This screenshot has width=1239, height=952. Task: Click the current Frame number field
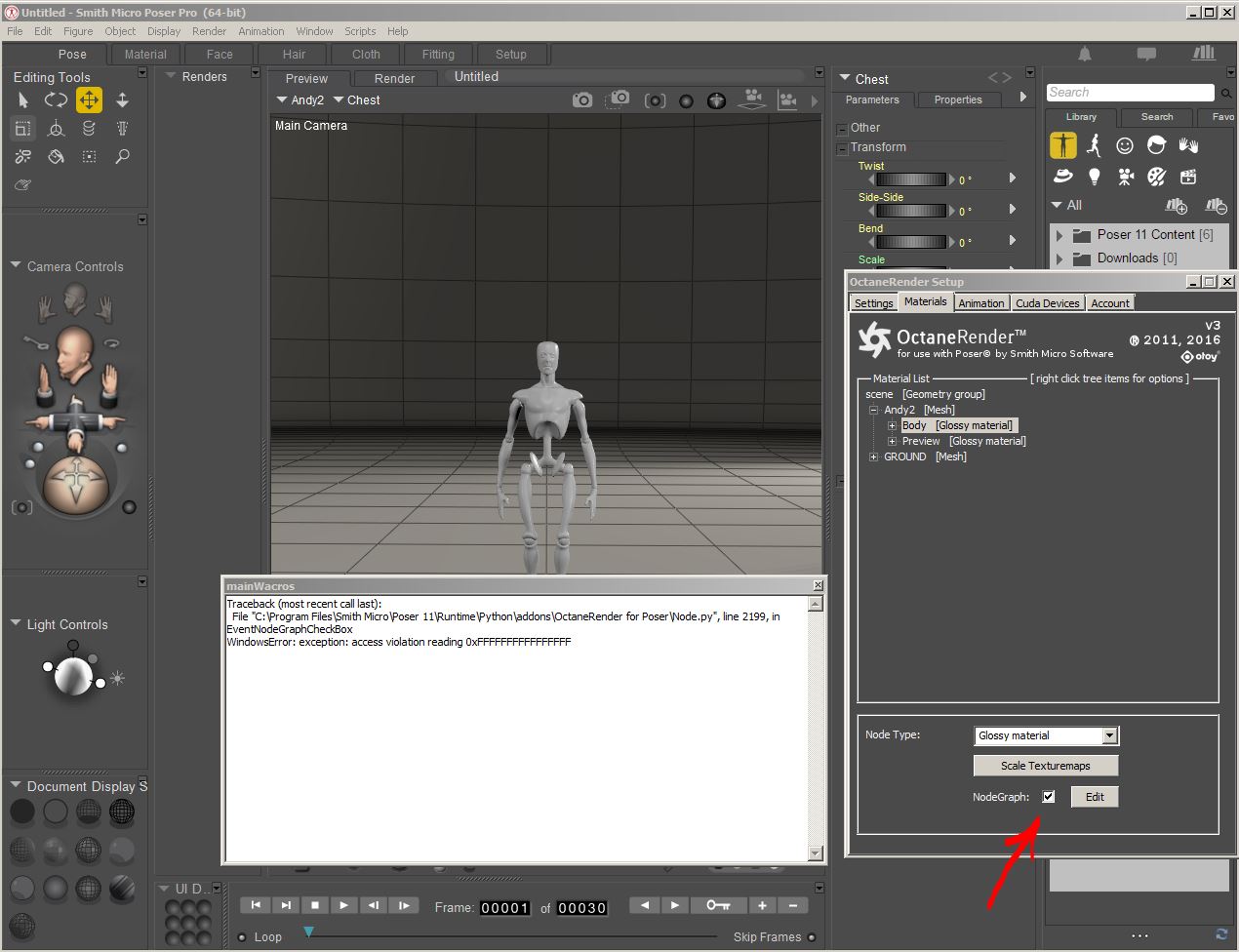click(504, 908)
